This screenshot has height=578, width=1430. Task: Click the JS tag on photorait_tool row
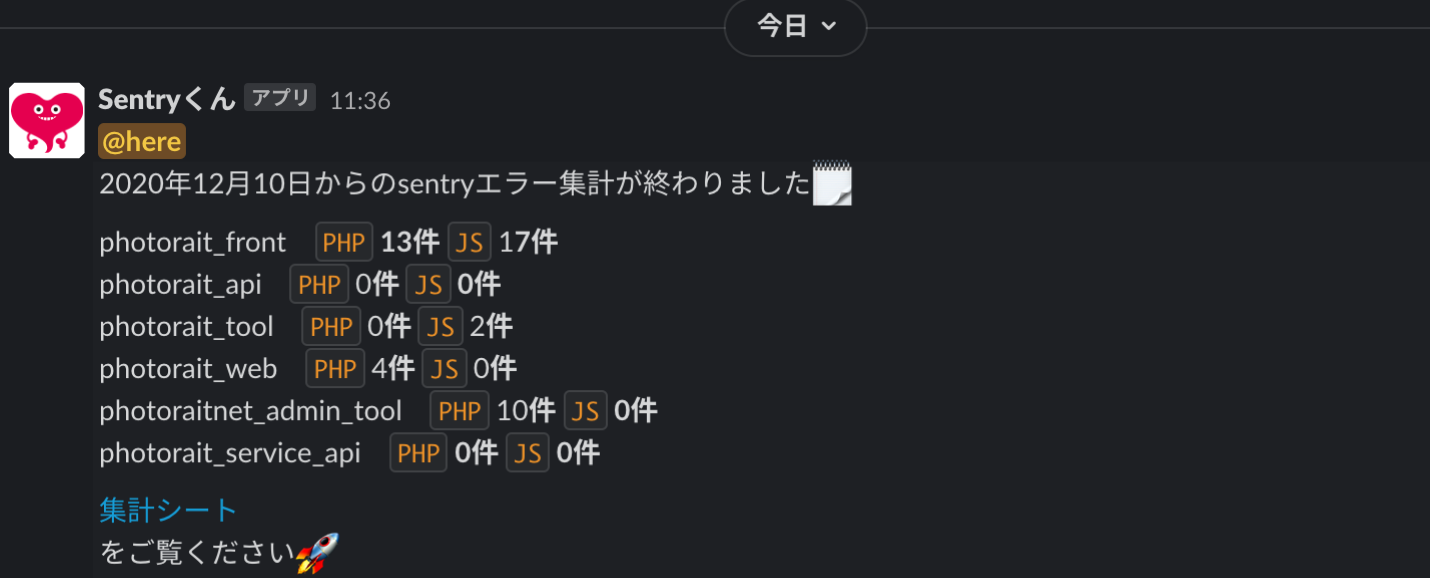click(x=440, y=327)
